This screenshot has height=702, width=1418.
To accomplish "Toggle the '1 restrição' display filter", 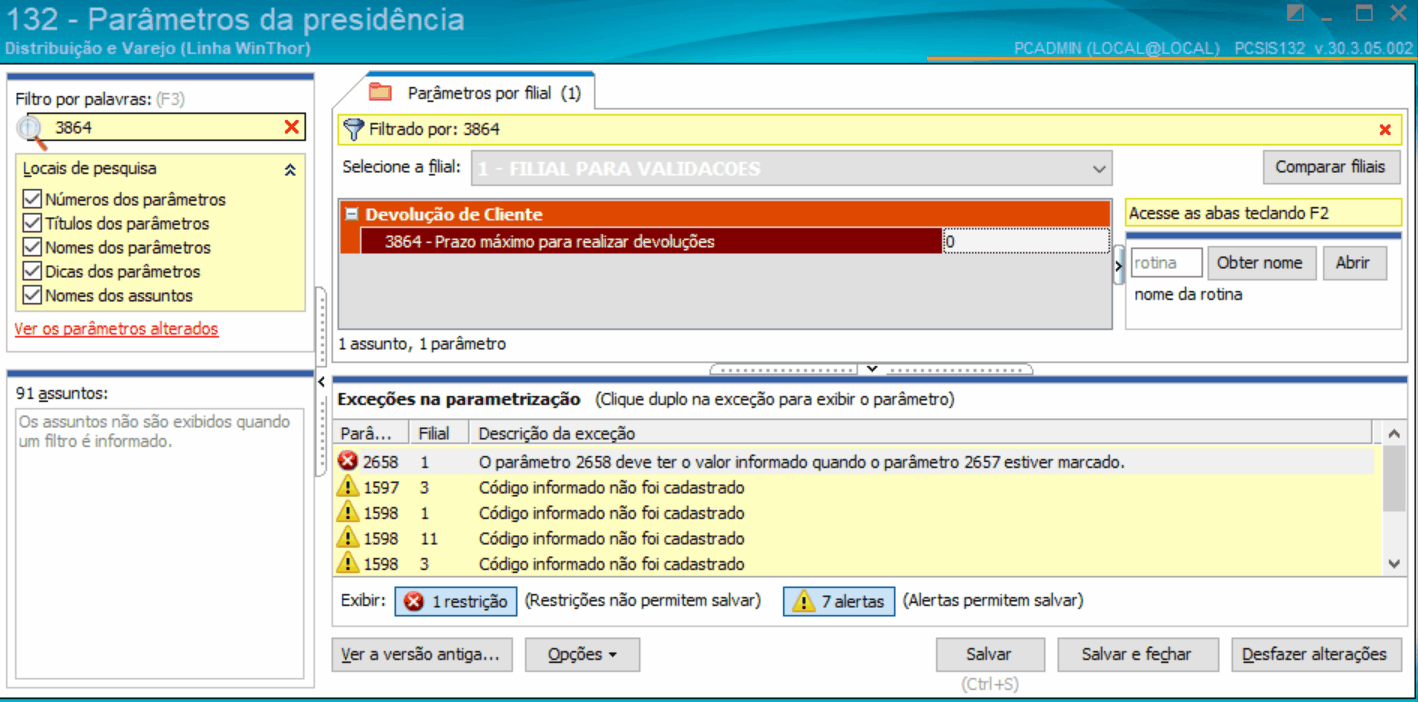I will [x=456, y=602].
